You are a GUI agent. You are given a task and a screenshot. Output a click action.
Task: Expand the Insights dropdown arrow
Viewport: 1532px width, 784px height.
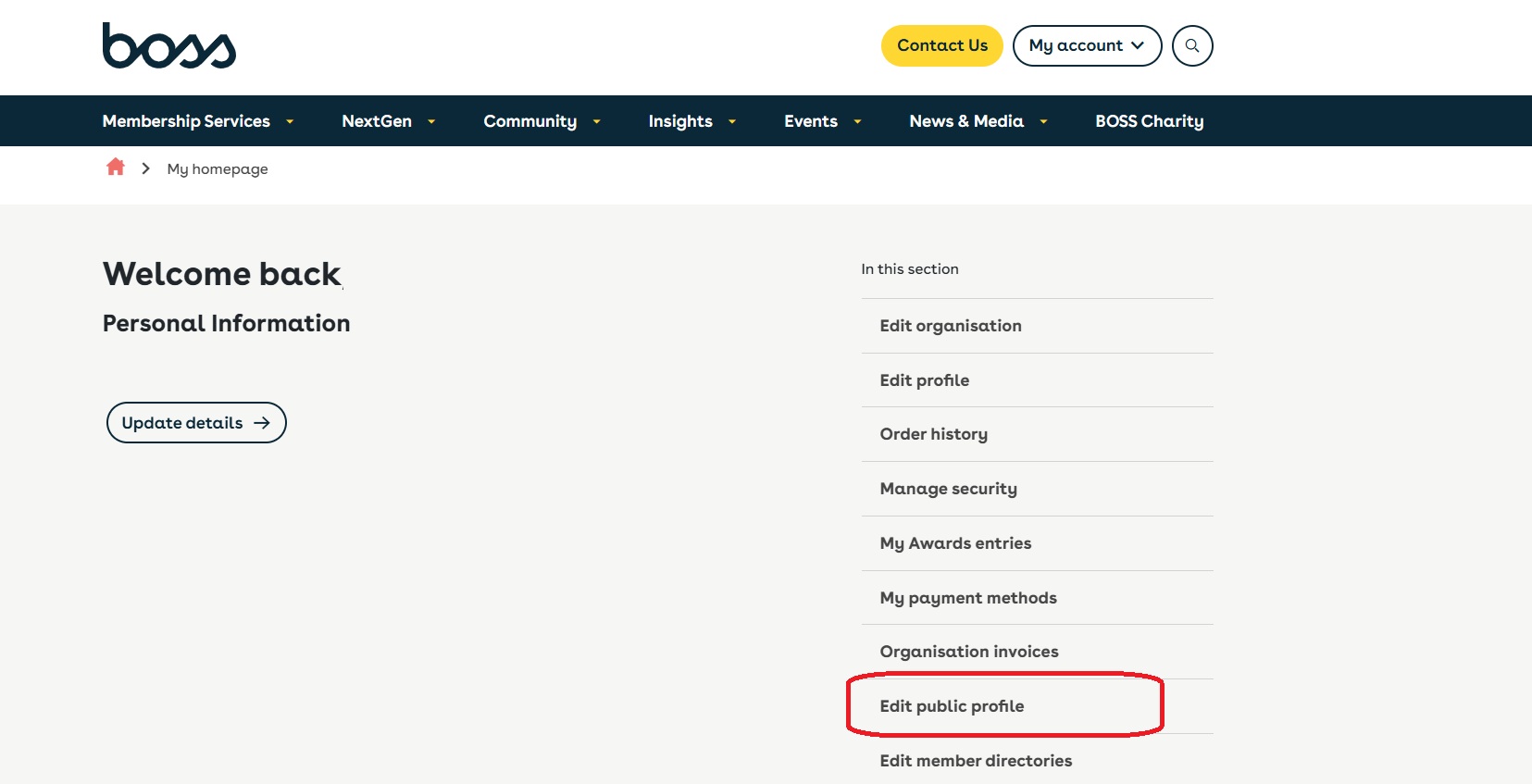coord(732,121)
